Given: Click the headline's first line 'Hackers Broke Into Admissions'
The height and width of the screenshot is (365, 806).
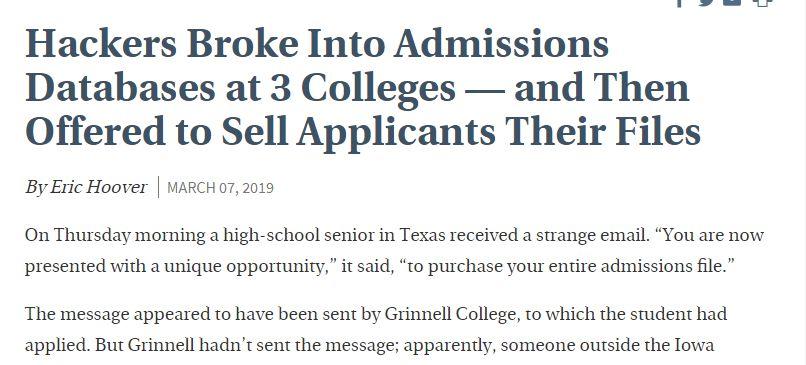Looking at the screenshot, I should point(317,43).
